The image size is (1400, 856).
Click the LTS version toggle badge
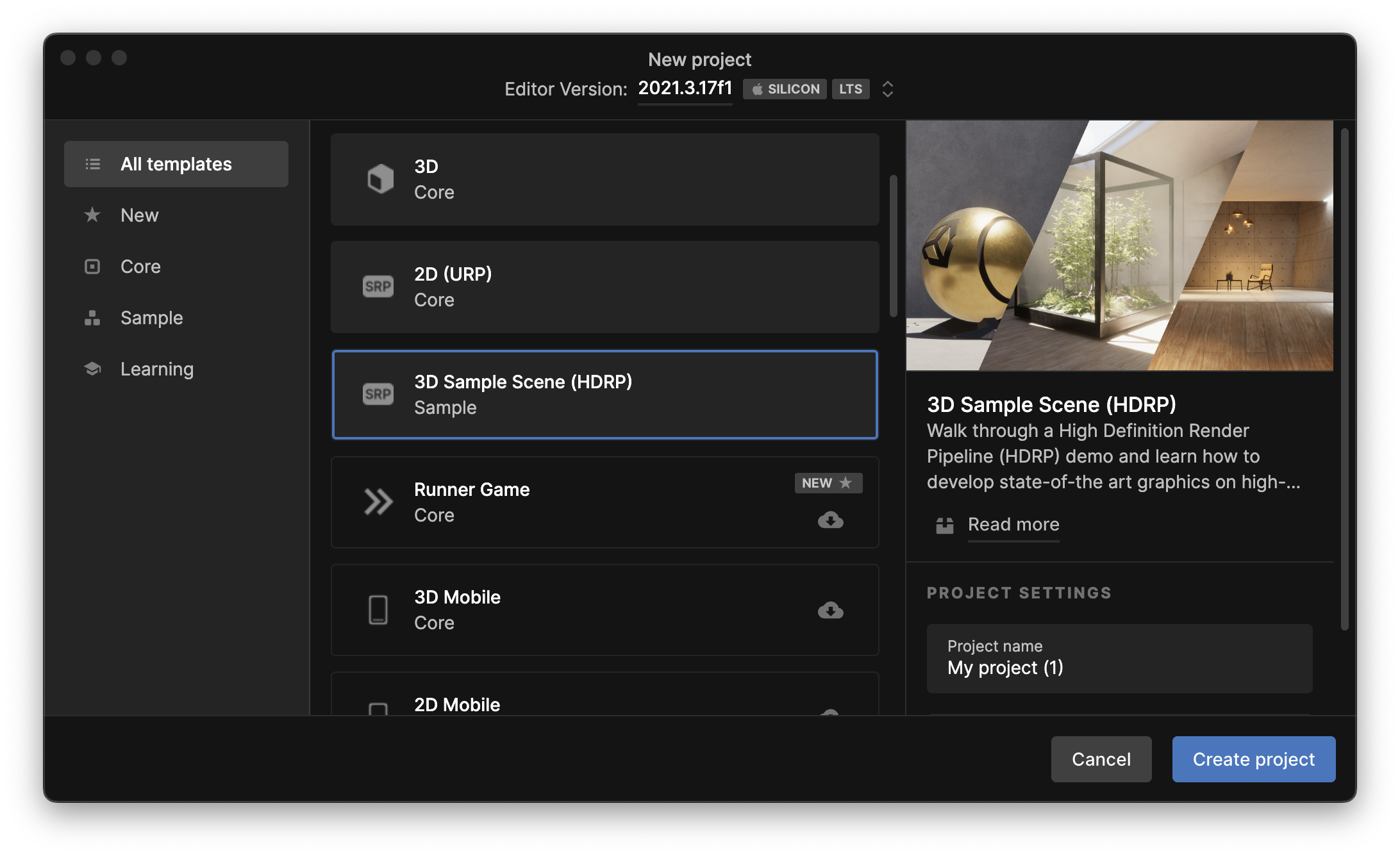tap(850, 89)
